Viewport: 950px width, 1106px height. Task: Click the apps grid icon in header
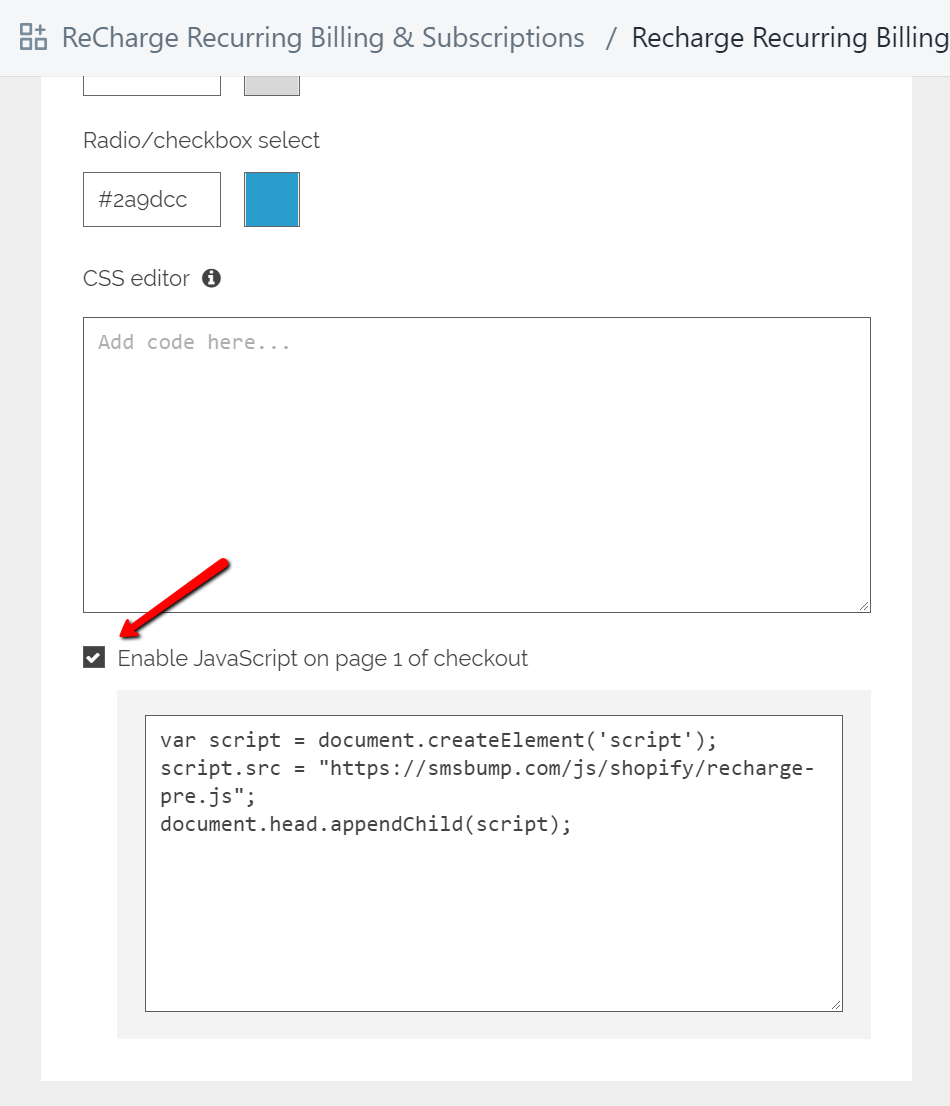coord(33,37)
